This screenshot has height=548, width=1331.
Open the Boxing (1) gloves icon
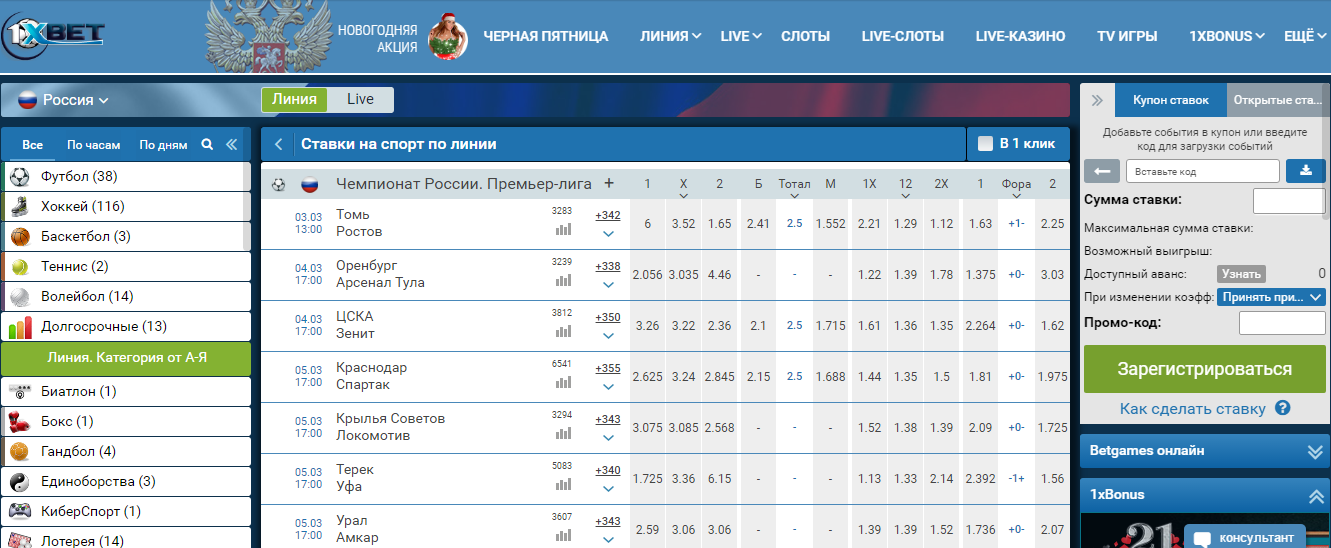tap(20, 422)
